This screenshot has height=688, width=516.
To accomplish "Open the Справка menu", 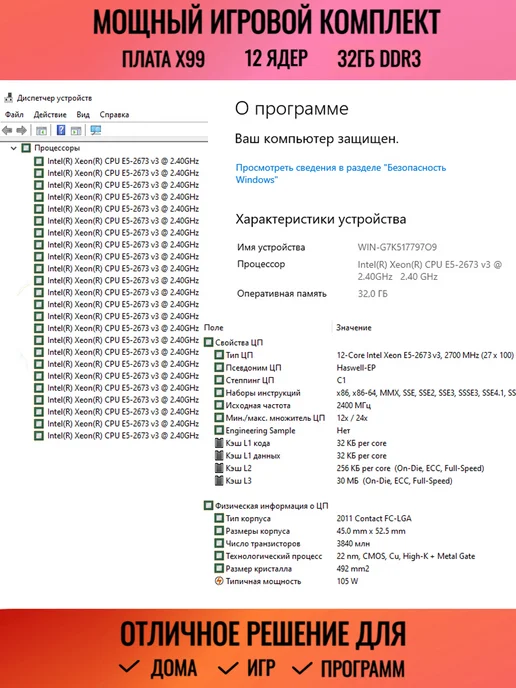I will pyautogui.click(x=114, y=115).
